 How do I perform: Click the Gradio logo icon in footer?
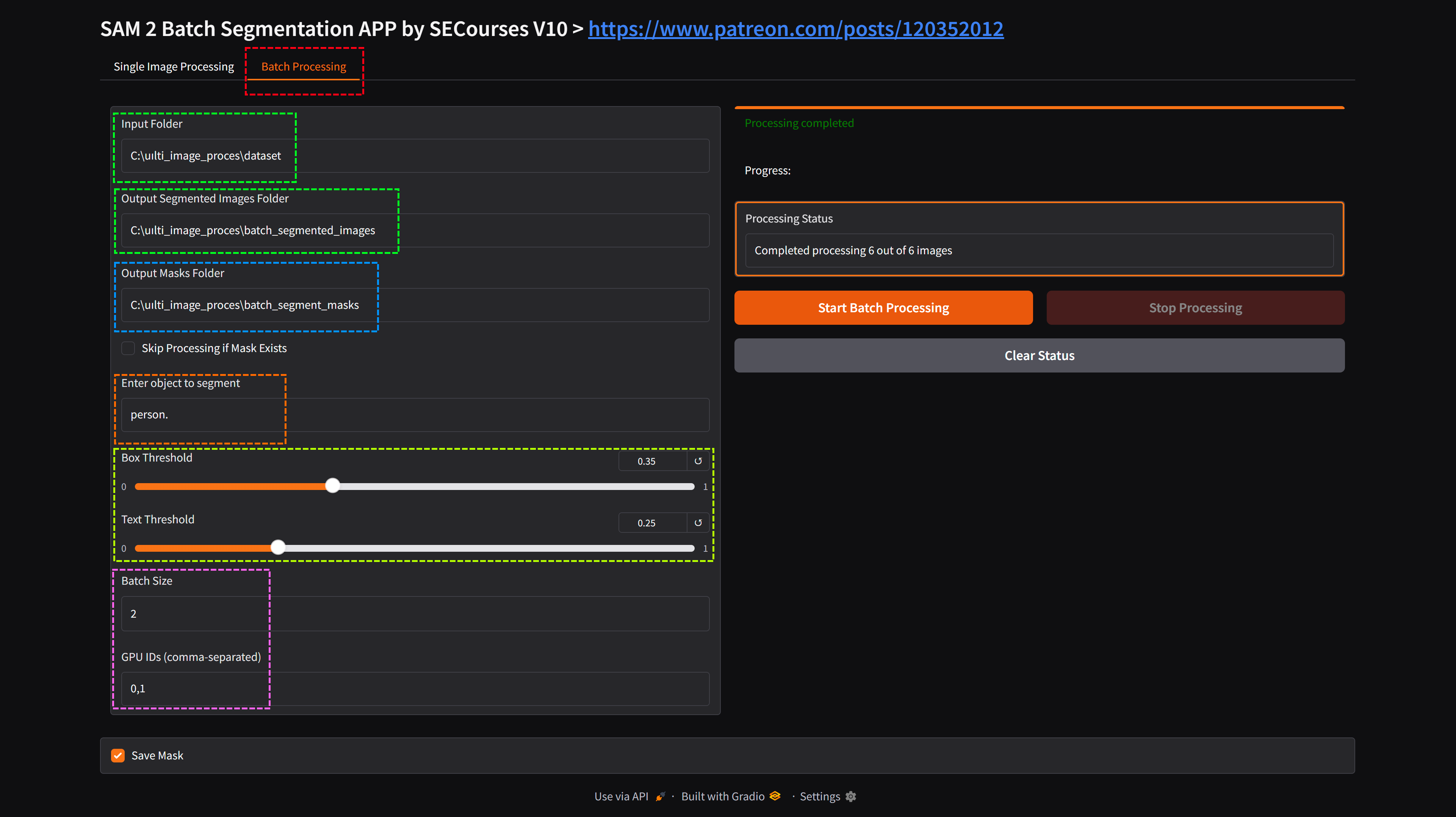775,796
